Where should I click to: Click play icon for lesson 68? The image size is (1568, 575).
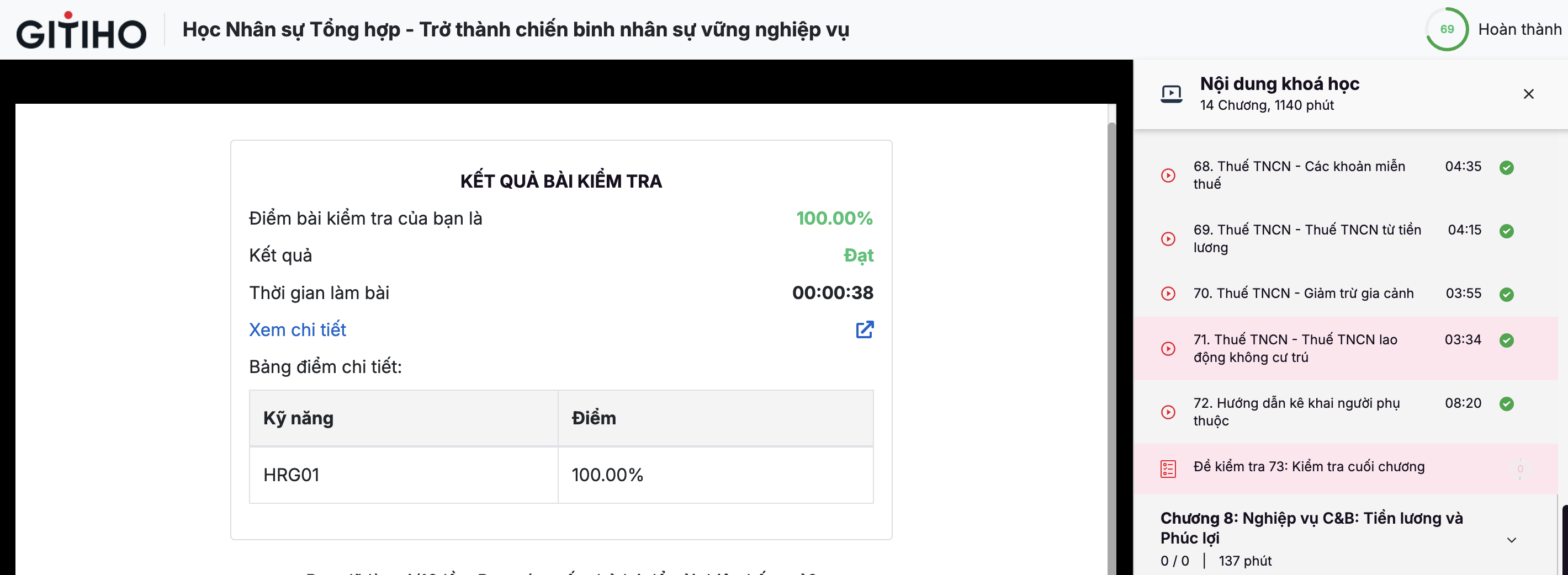(x=1168, y=175)
